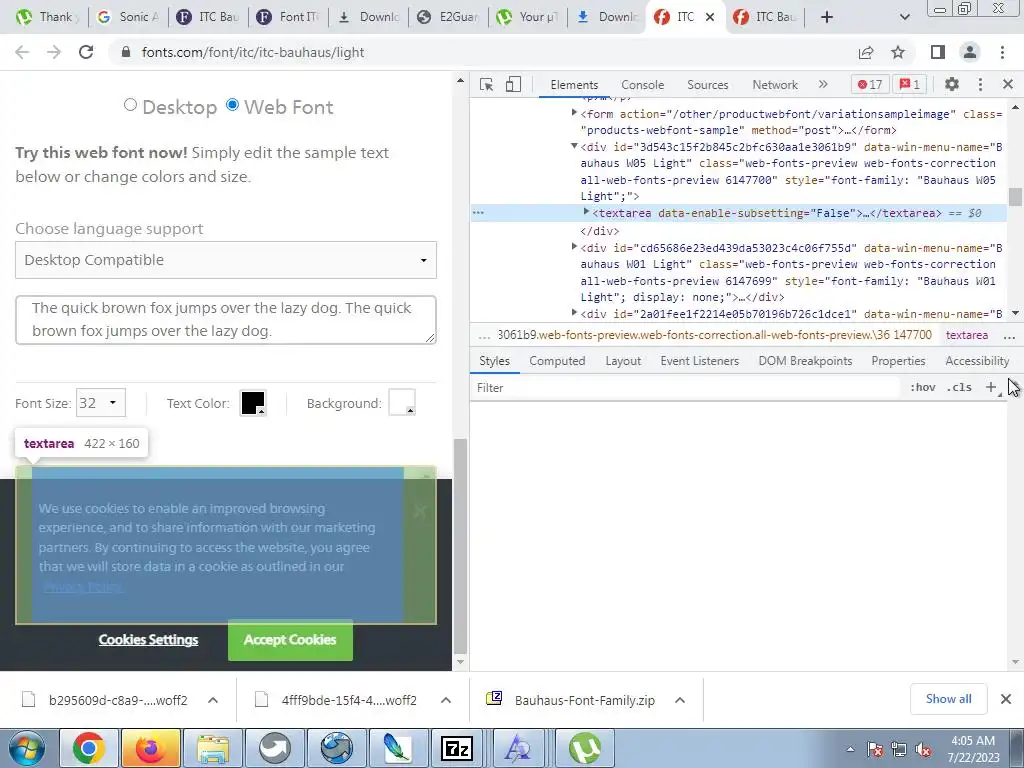Open Firefox from the taskbar

[x=150, y=748]
